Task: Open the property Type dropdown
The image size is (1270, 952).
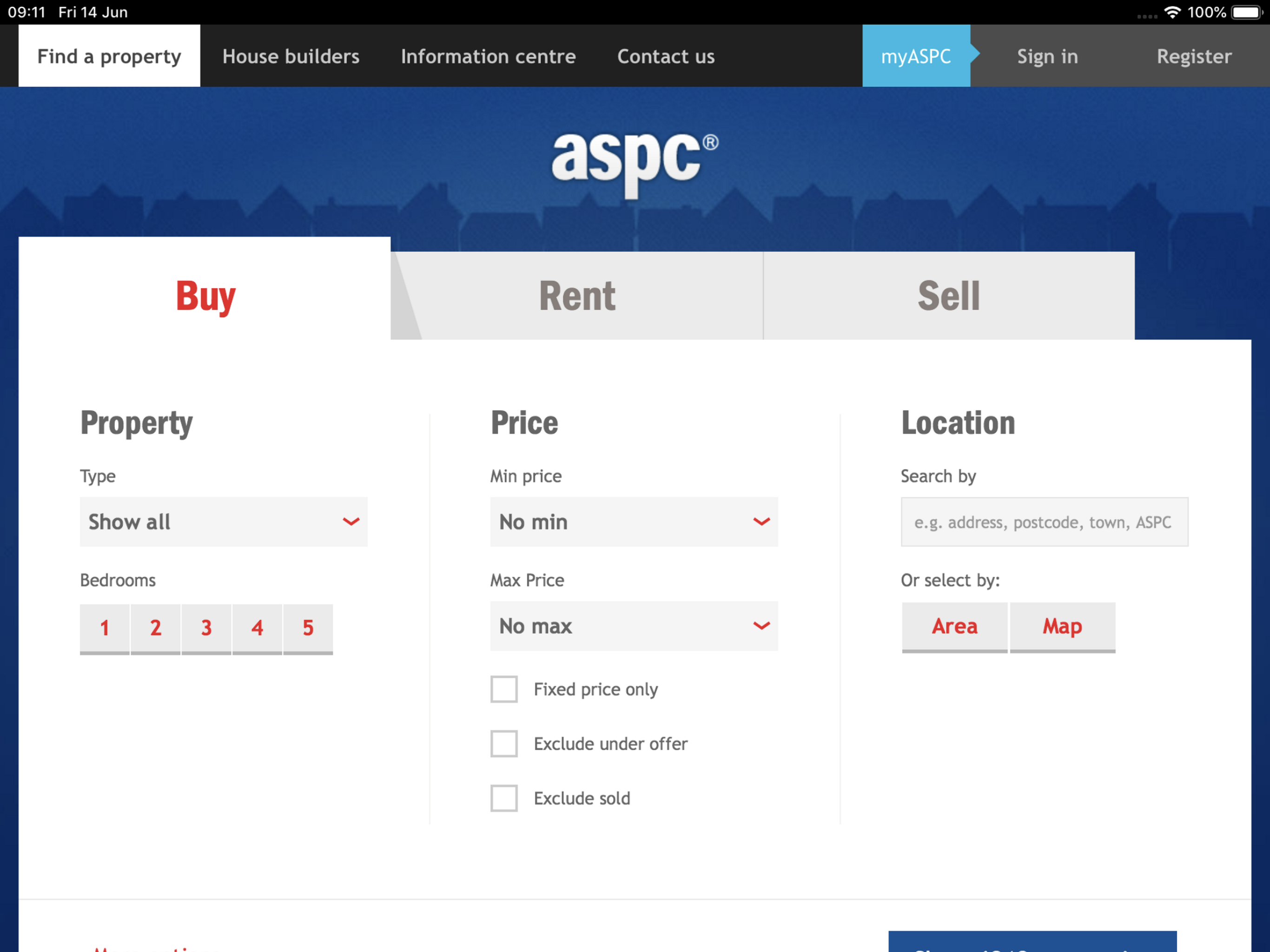Action: pos(224,522)
